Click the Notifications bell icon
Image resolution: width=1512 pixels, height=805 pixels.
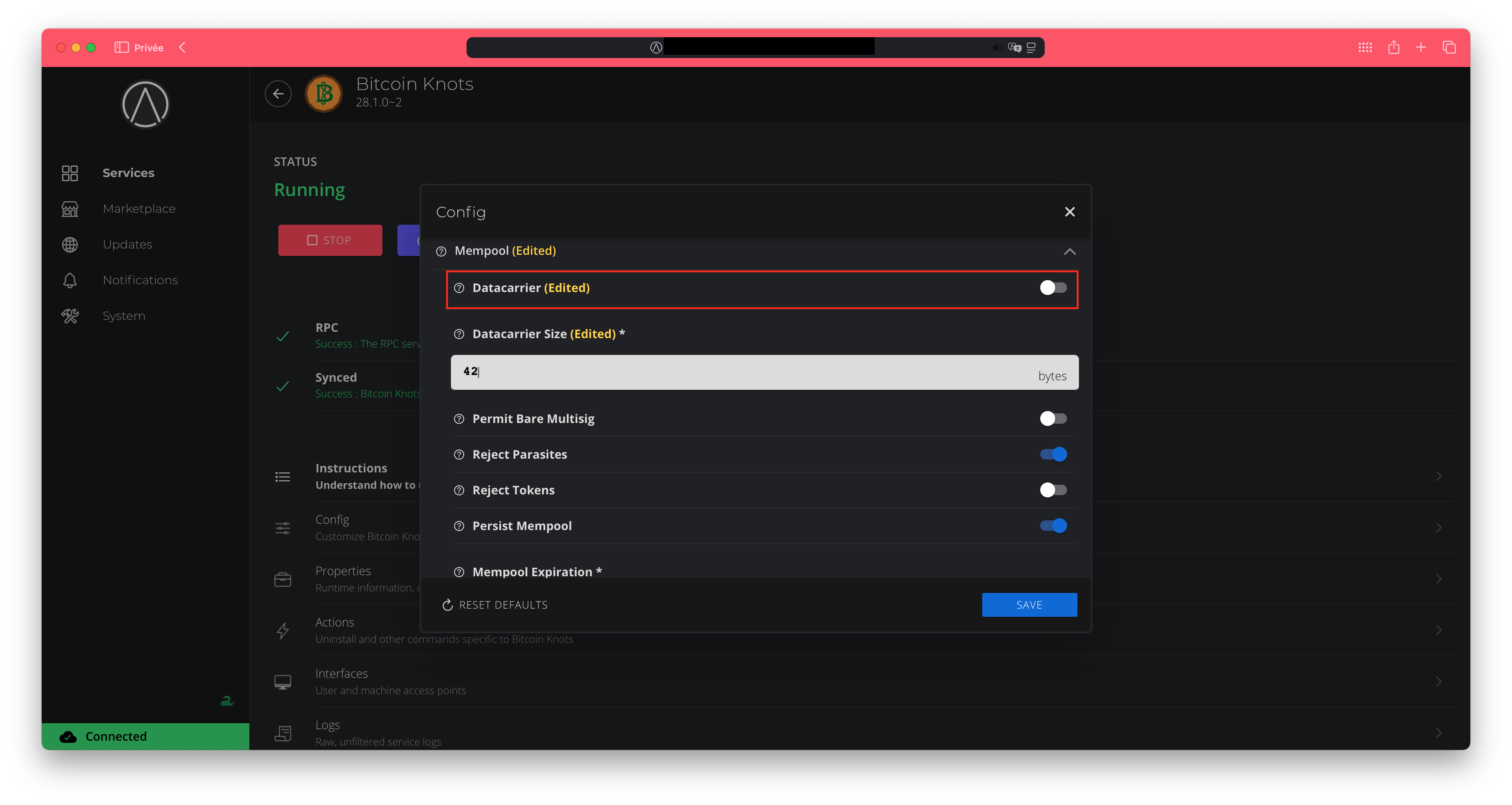(x=70, y=280)
